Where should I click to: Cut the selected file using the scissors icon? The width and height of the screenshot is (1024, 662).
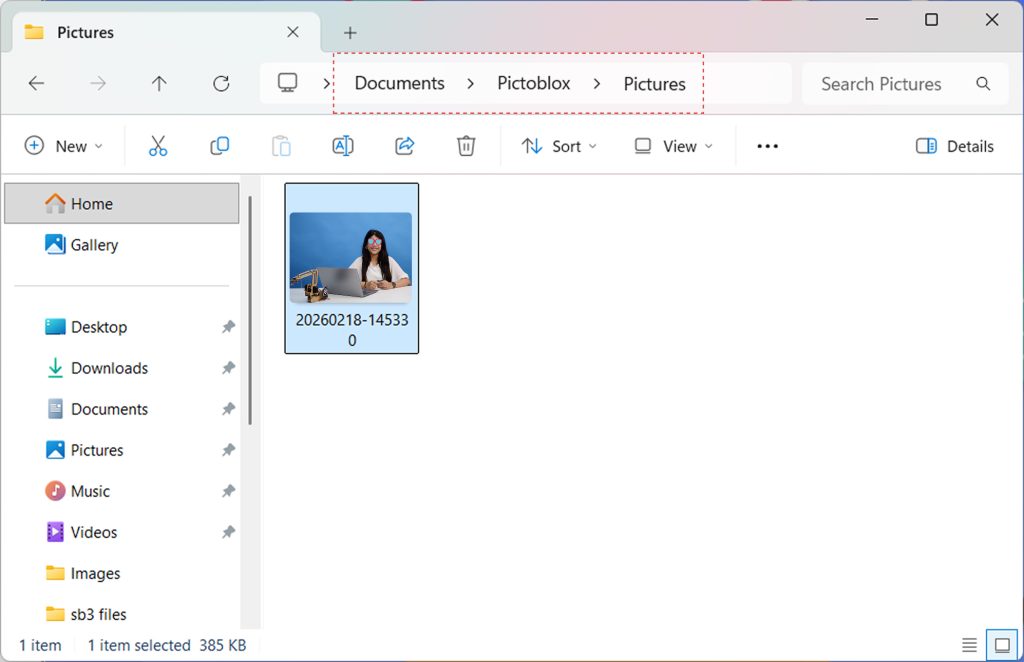[x=157, y=145]
